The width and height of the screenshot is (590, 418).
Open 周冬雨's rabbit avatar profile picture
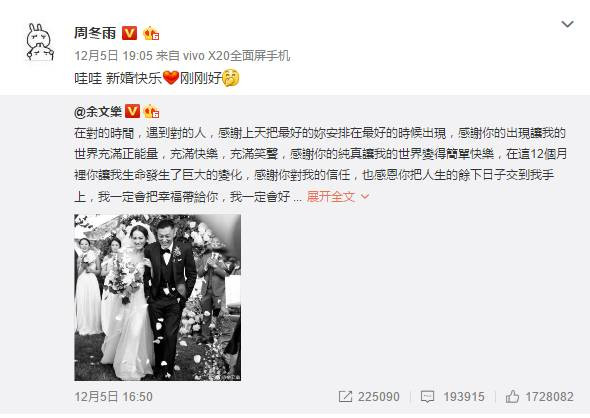[40, 42]
